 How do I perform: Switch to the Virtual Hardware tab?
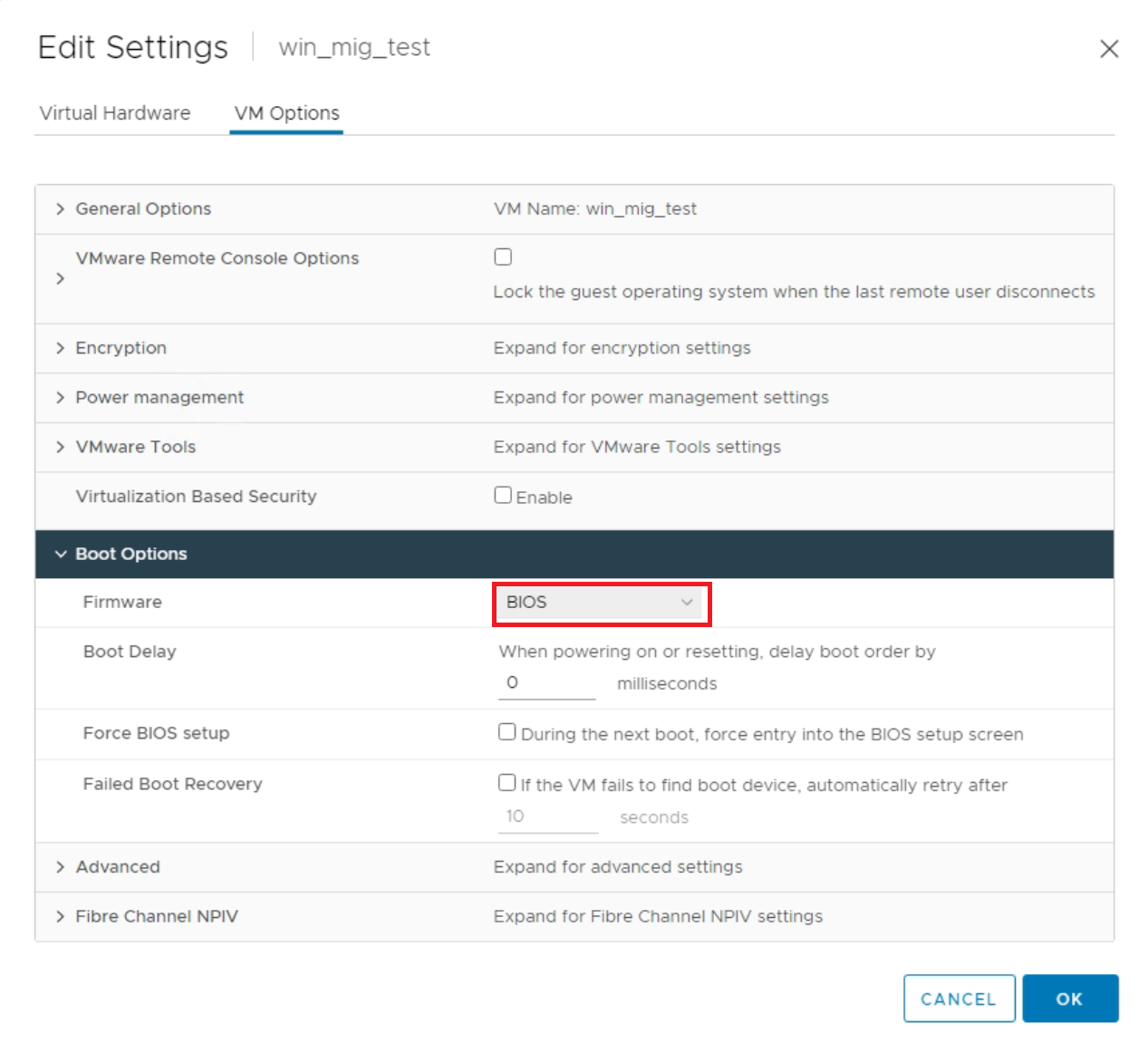(115, 113)
